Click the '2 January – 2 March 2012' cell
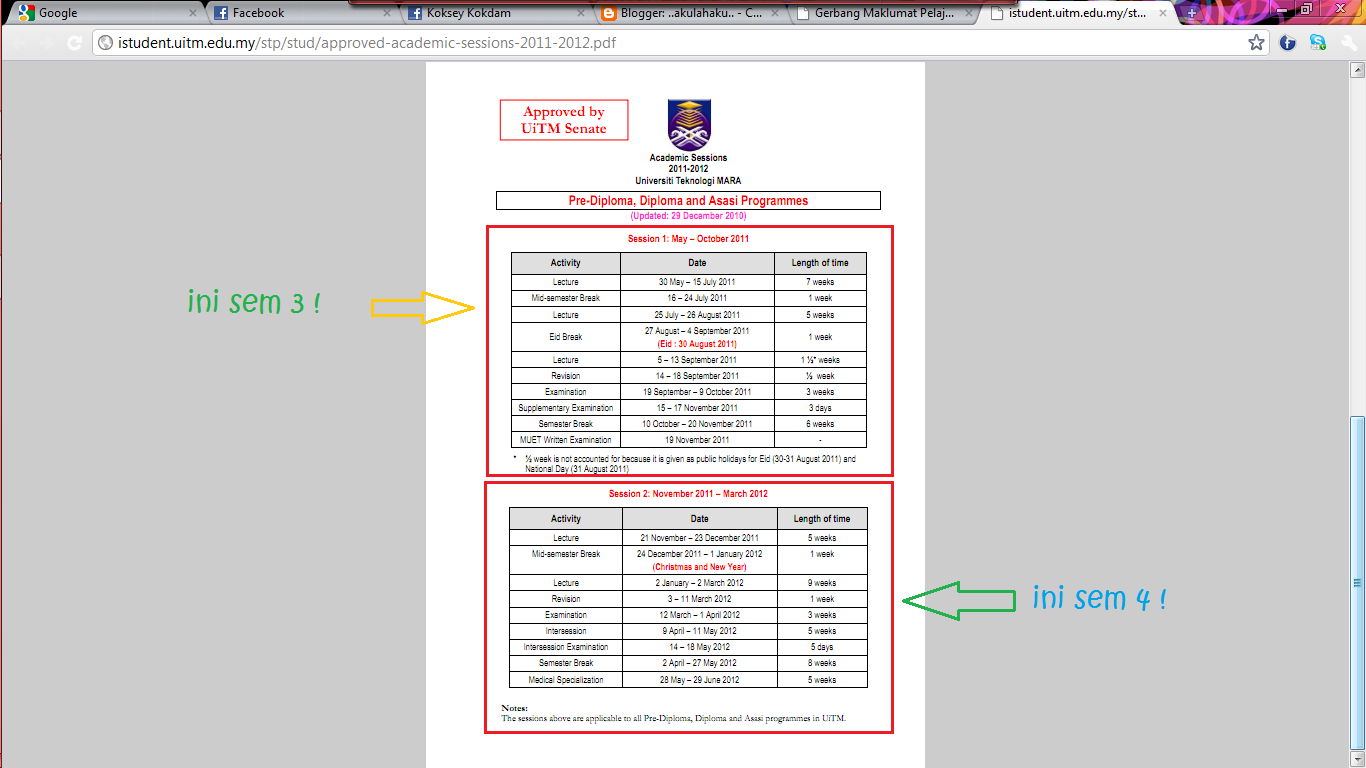The width and height of the screenshot is (1366, 768). pos(699,583)
